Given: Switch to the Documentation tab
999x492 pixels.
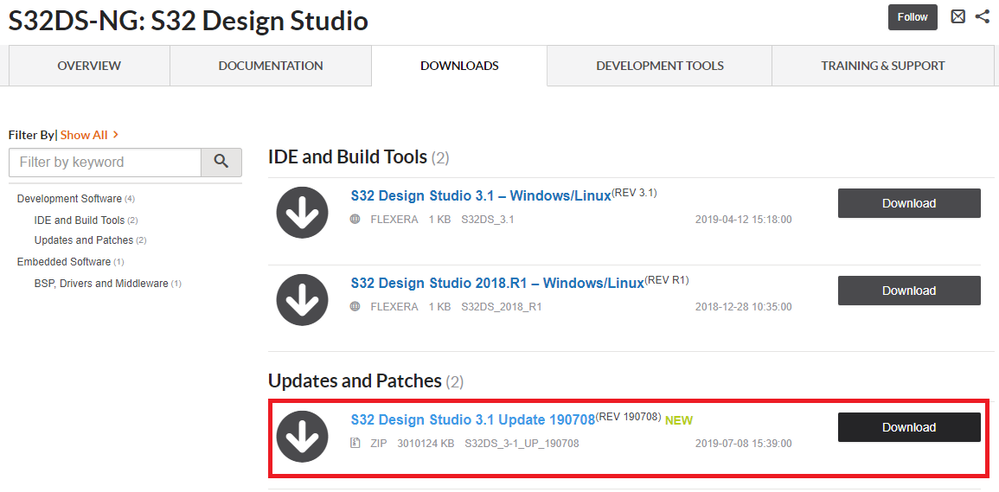Looking at the screenshot, I should (271, 66).
